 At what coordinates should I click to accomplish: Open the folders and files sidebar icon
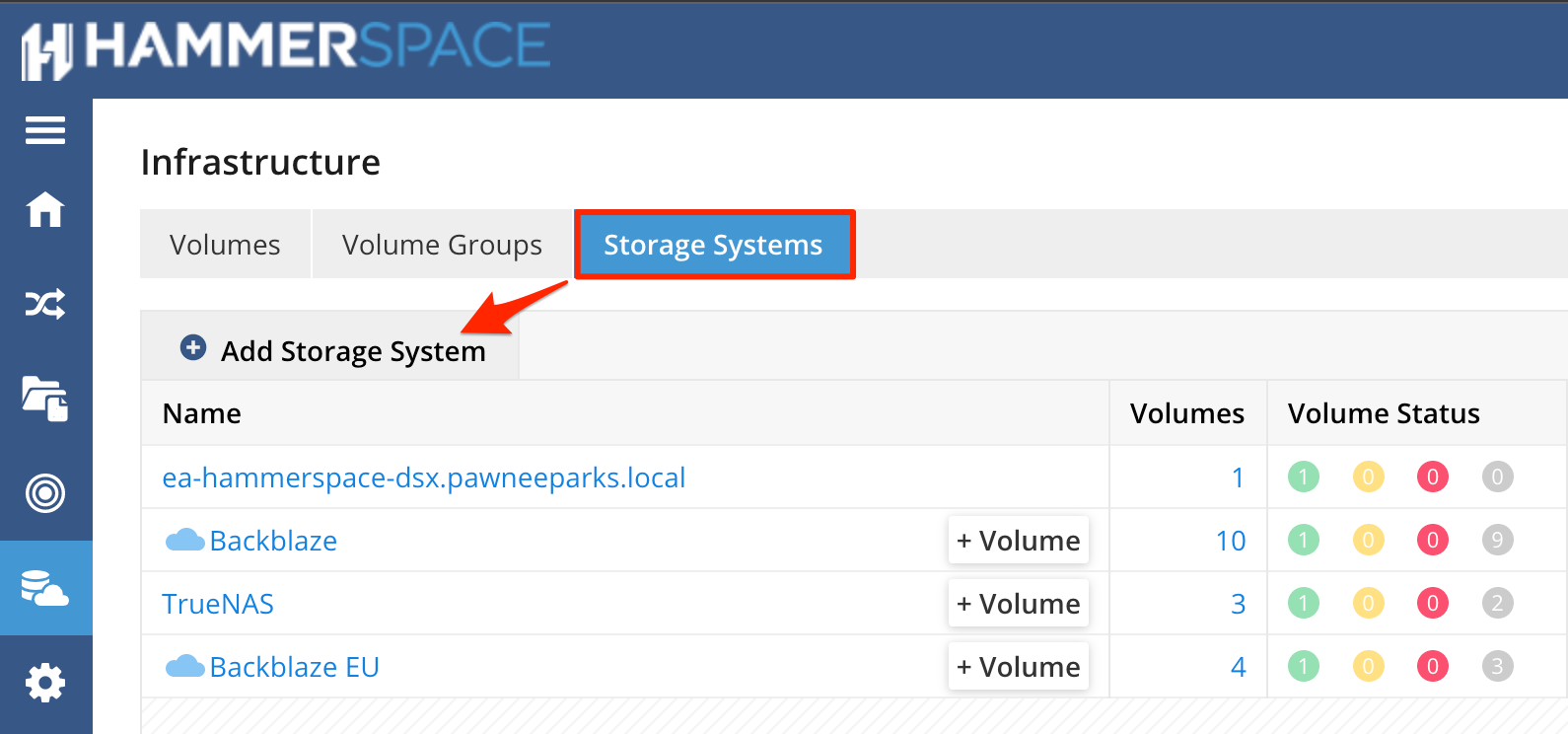tap(45, 399)
